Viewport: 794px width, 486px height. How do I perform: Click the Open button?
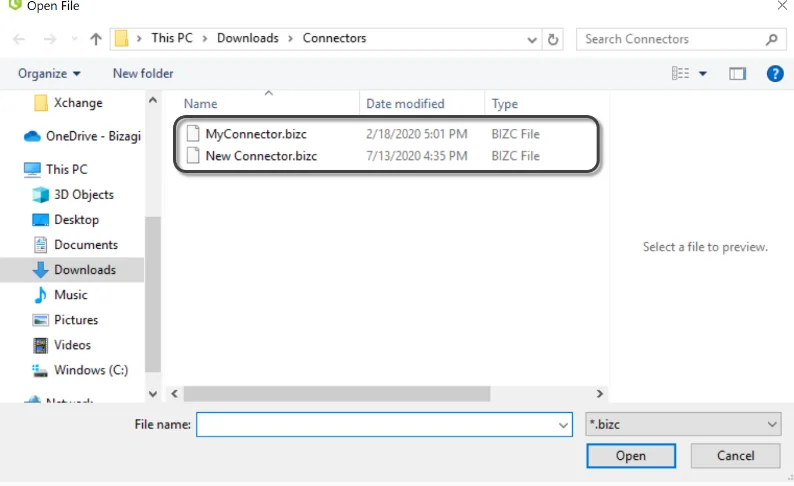tap(631, 456)
